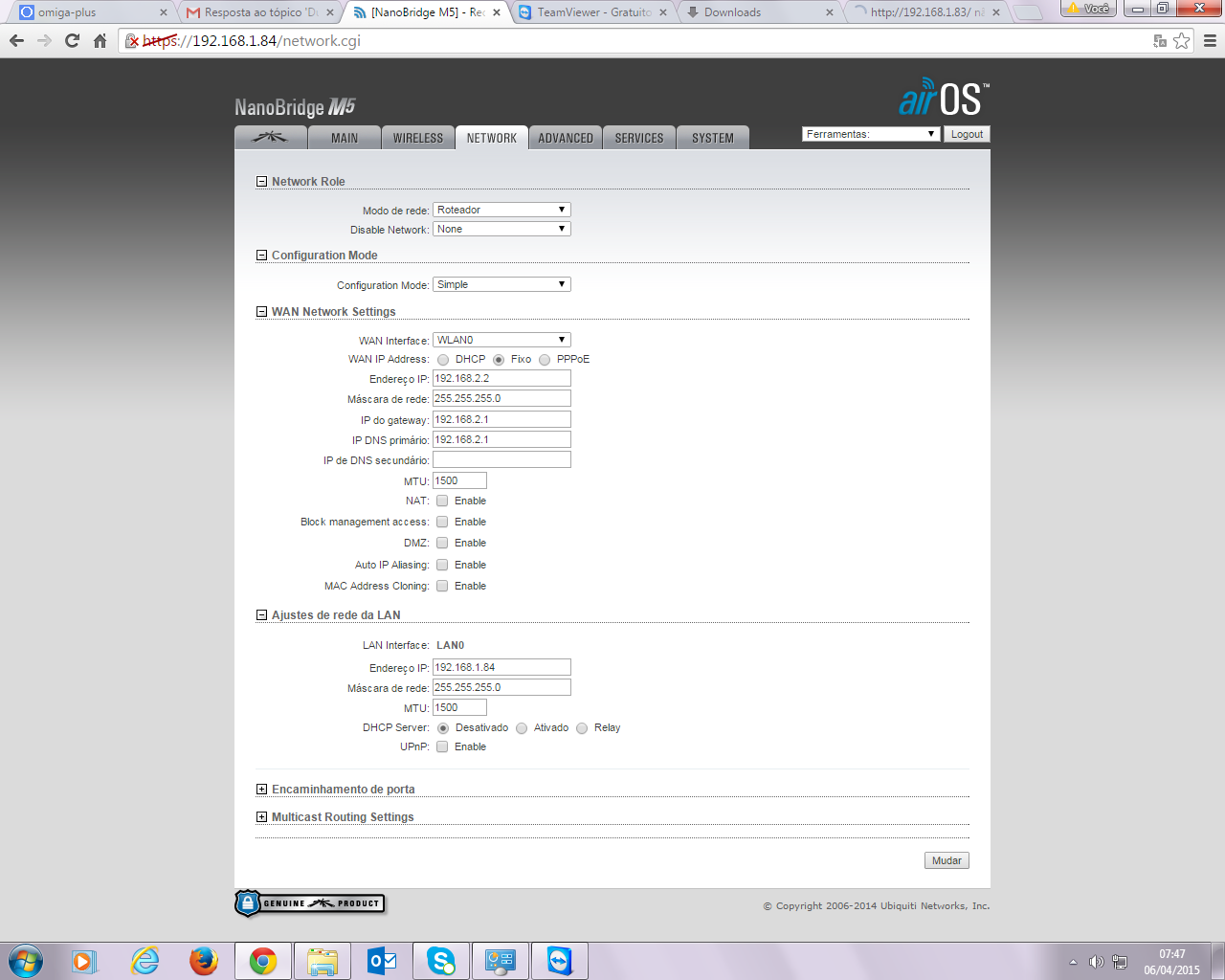Close the omiga-plus browser tab
Viewport: 1225px width, 980px height.
click(x=164, y=12)
